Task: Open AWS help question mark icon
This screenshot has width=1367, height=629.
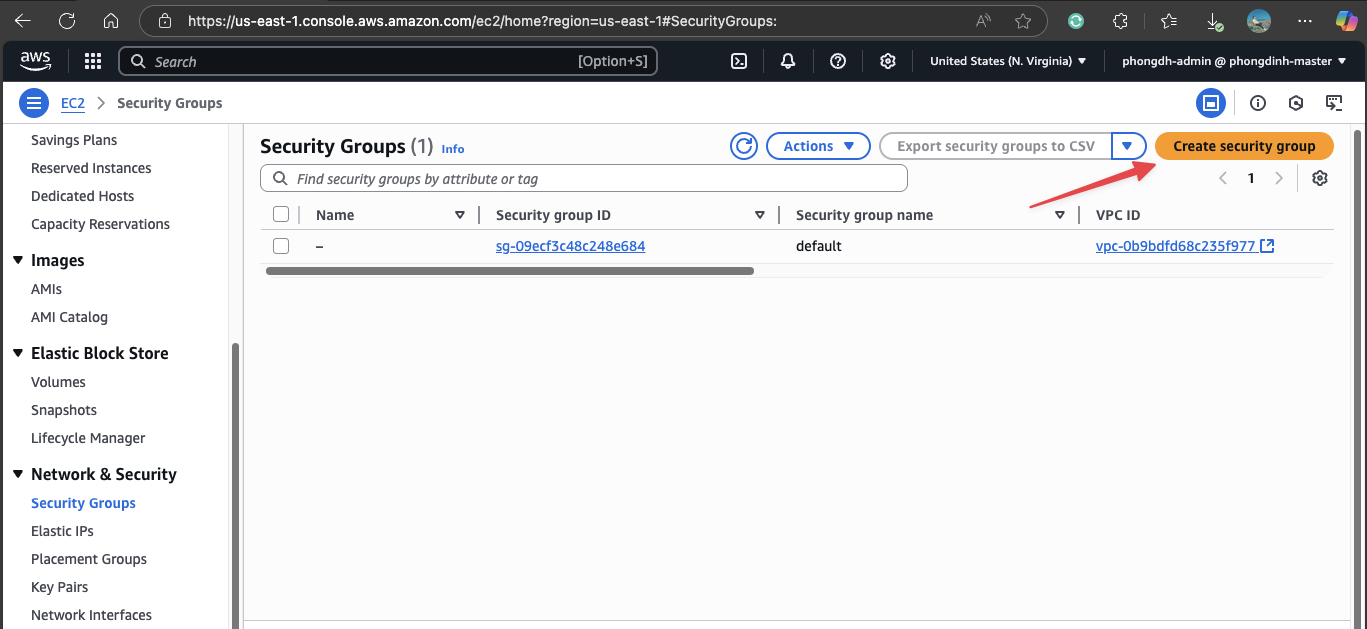Action: pos(838,61)
